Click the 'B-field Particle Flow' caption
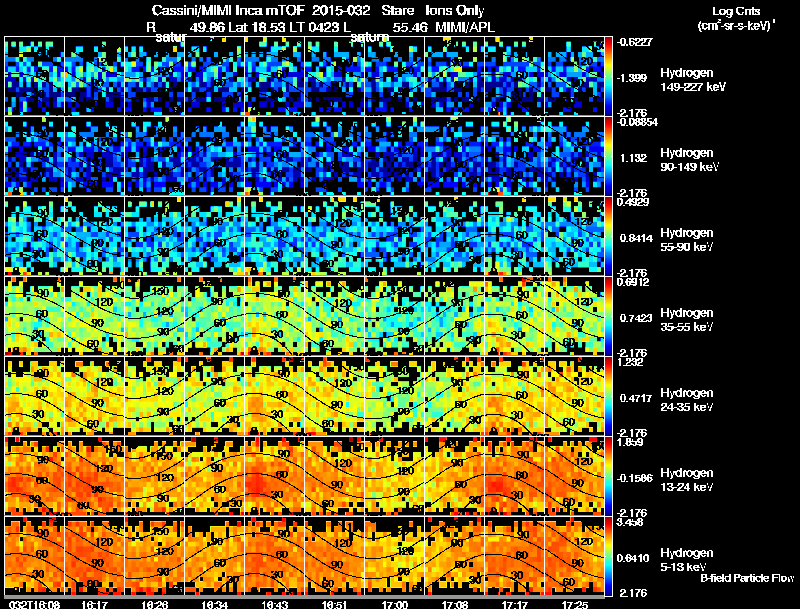Viewport: 800px width, 609px height. (x=747, y=578)
